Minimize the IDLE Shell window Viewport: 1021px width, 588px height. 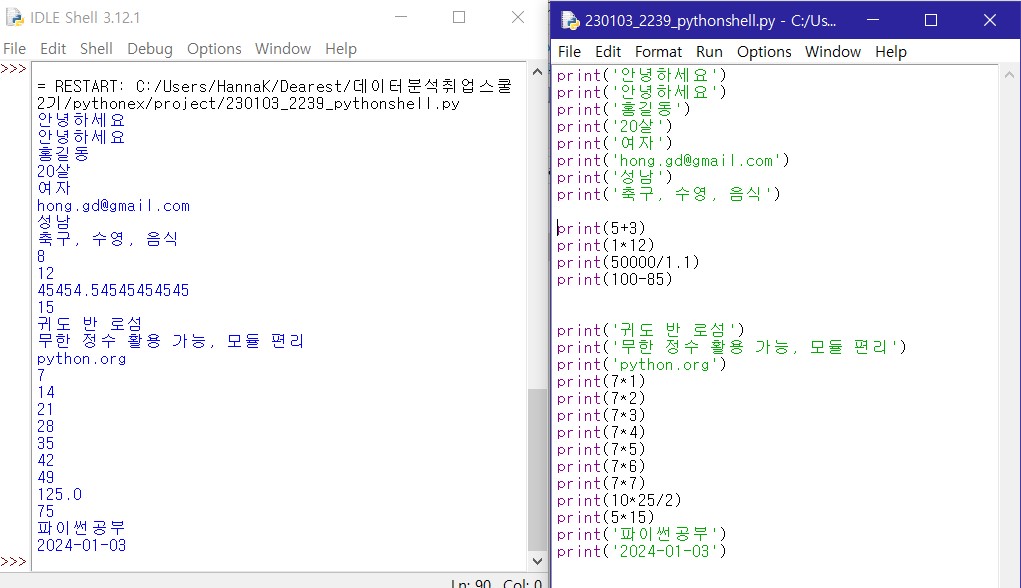pos(401,17)
